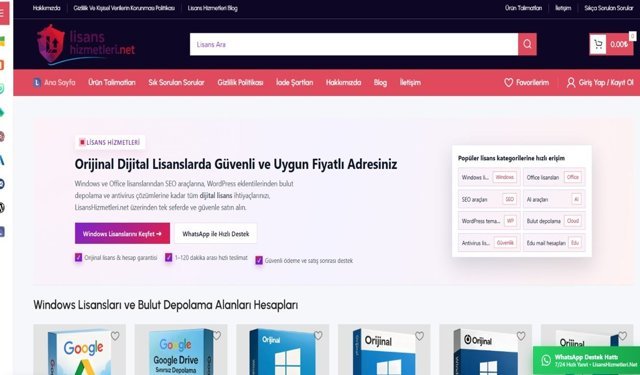640x375 pixels.
Task: Open the SEO araçları quick category
Action: pyautogui.click(x=489, y=199)
